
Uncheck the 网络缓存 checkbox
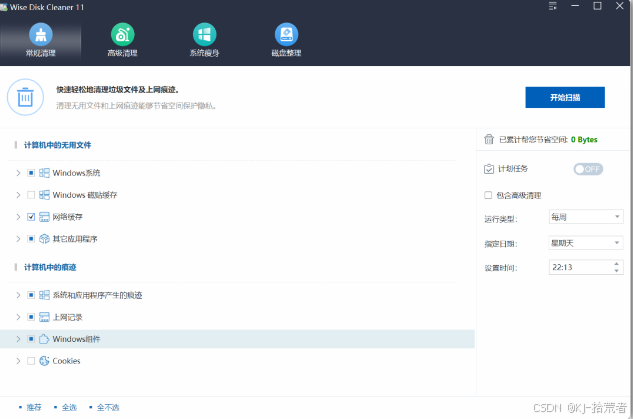tap(31, 217)
